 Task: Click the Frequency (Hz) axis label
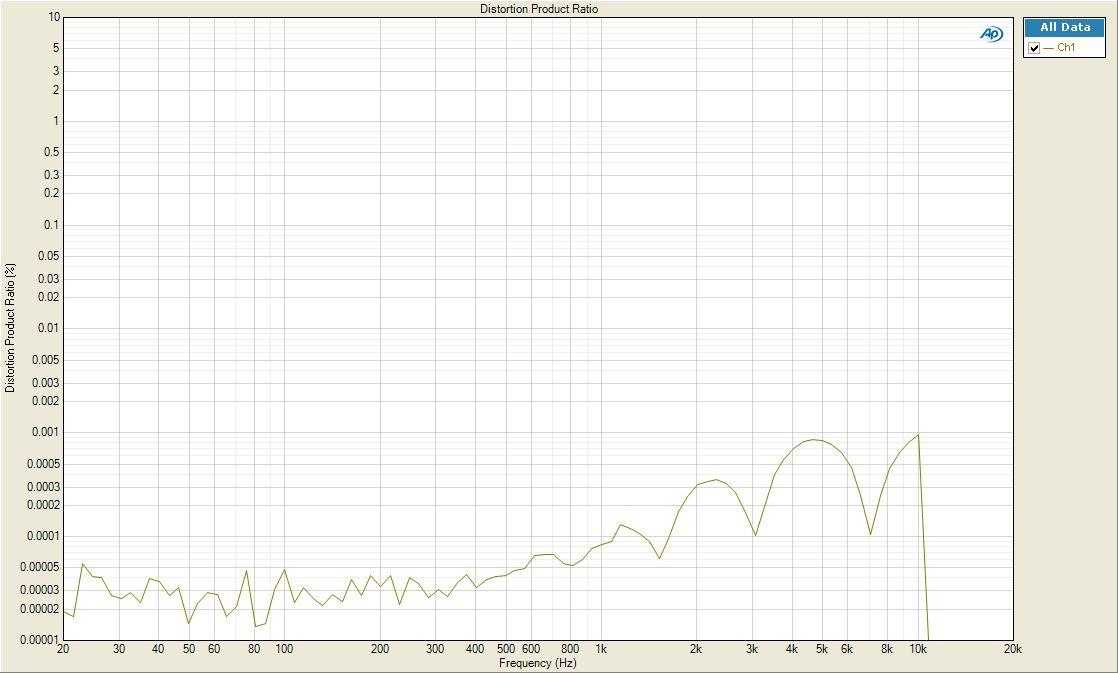[x=538, y=663]
